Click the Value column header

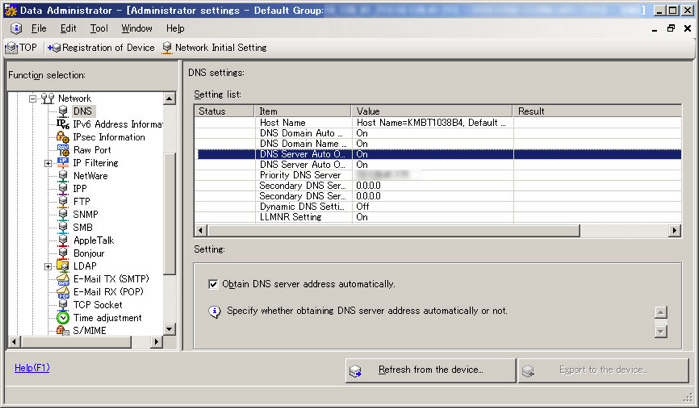432,111
